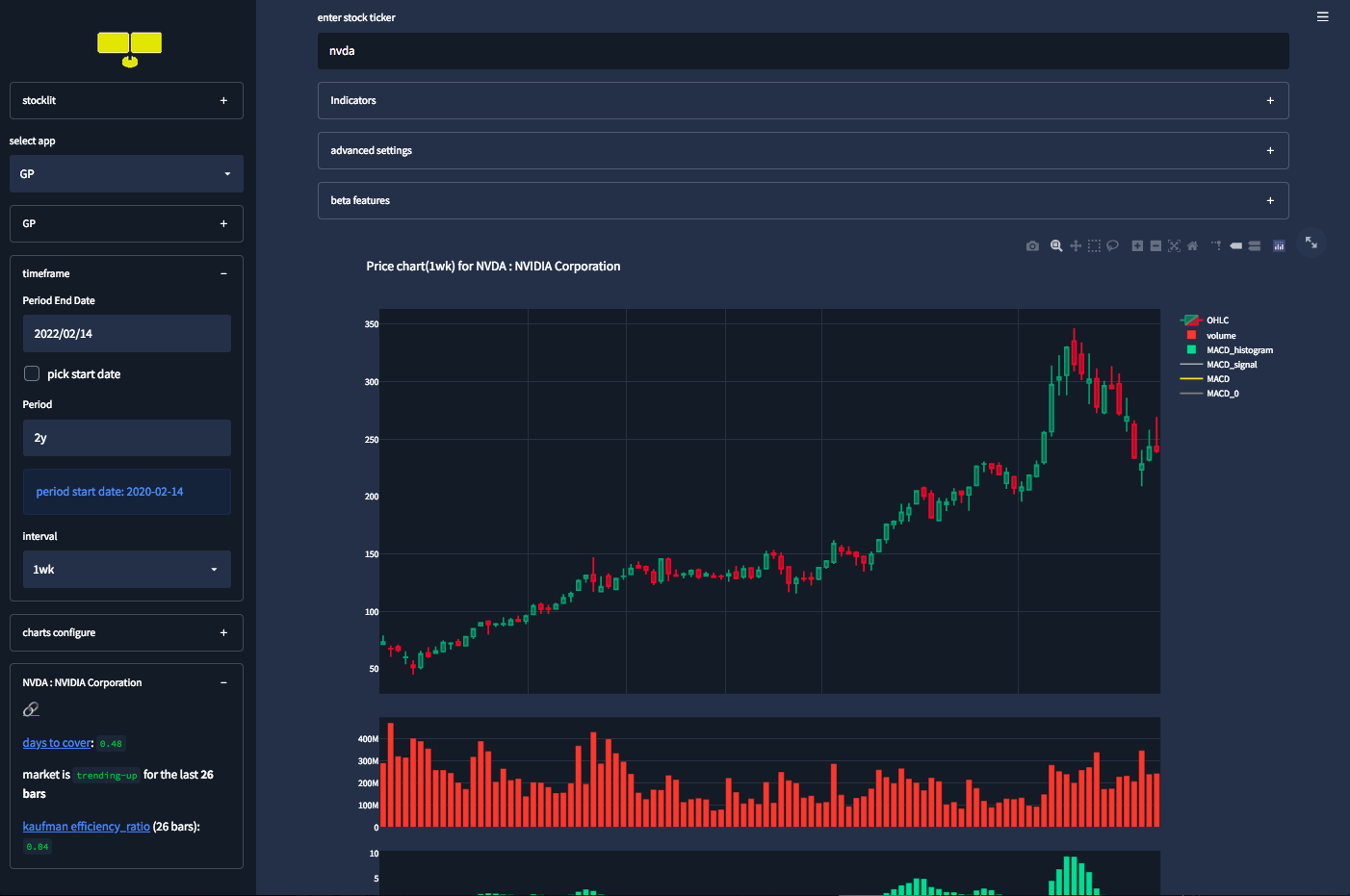This screenshot has width=1350, height=896.
Task: Open the interval 1wk dropdown
Action: click(x=127, y=570)
